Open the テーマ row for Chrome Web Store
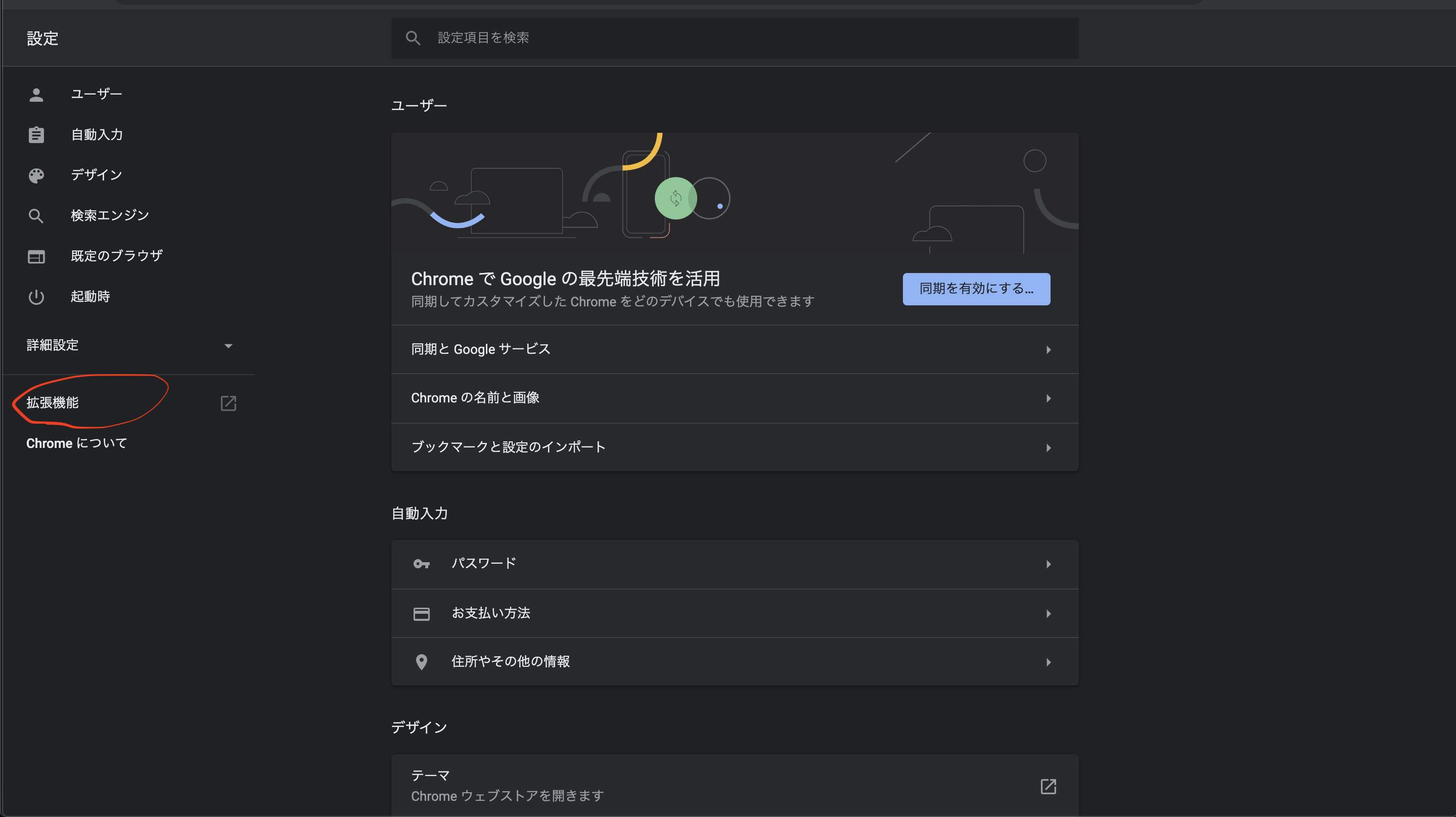1456x817 pixels. (735, 785)
